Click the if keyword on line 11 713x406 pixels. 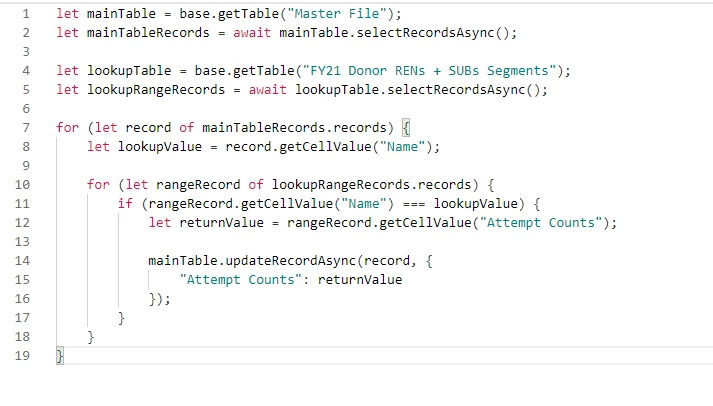125,204
